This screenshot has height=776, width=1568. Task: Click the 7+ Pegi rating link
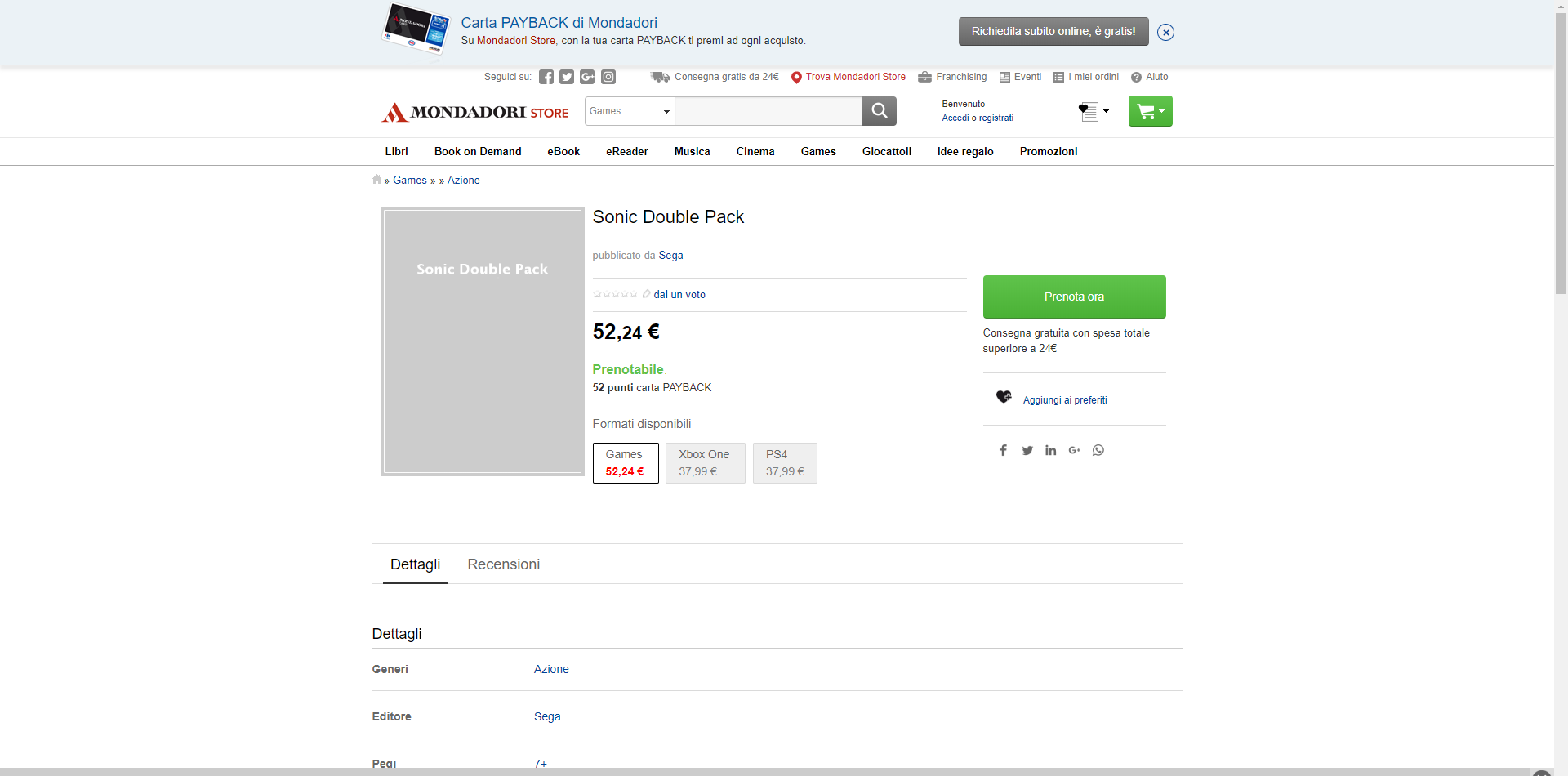tap(541, 764)
